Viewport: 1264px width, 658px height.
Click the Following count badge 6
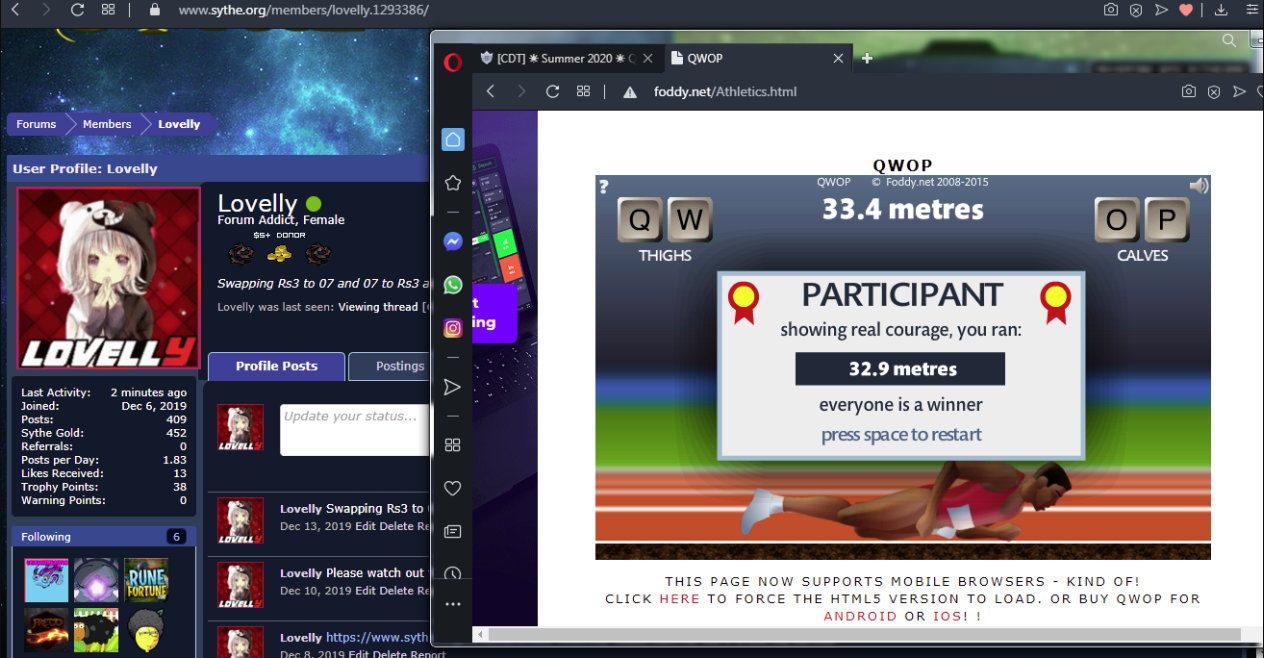[177, 537]
